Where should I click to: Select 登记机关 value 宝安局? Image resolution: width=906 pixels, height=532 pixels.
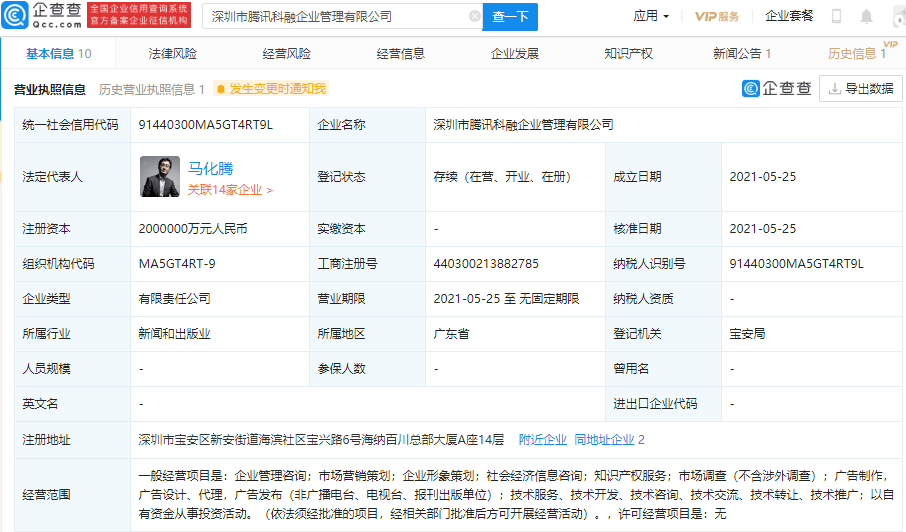click(747, 334)
